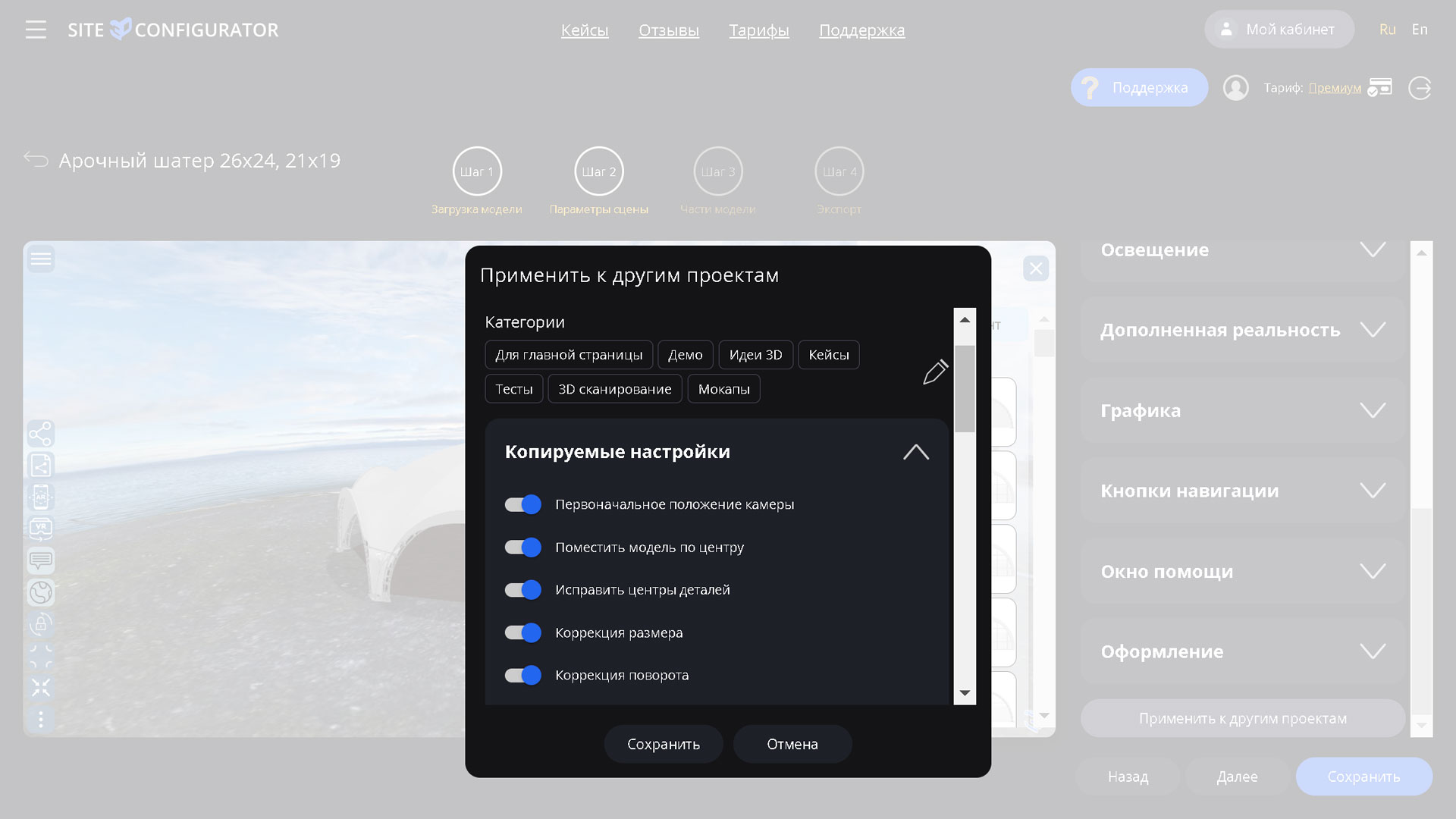This screenshot has width=1456, height=819.
Task: Click Сохранить button in dialog
Action: (663, 744)
